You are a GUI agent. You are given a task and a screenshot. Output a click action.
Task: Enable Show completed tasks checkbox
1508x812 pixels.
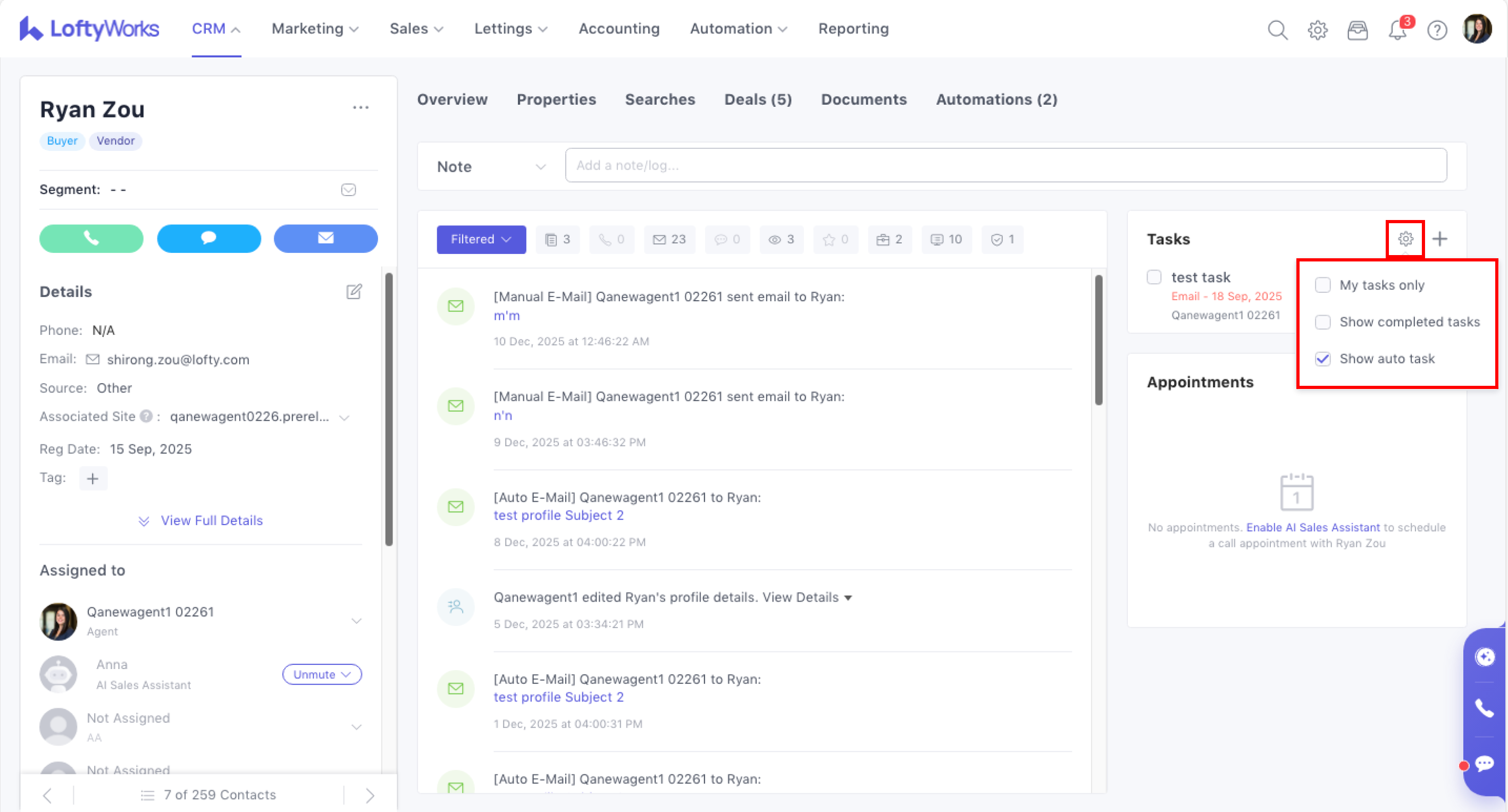(x=1322, y=322)
